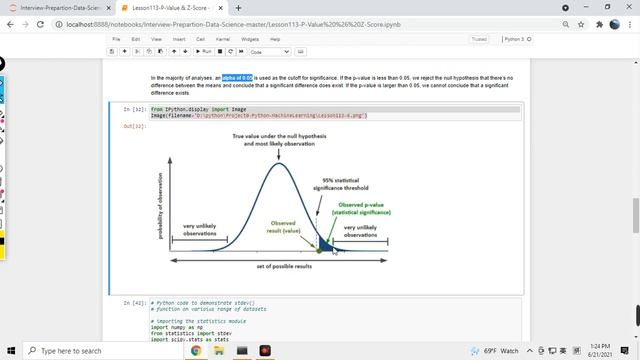
Task: Click the "Out[32]:" output prompt
Action: pyautogui.click(x=135, y=126)
